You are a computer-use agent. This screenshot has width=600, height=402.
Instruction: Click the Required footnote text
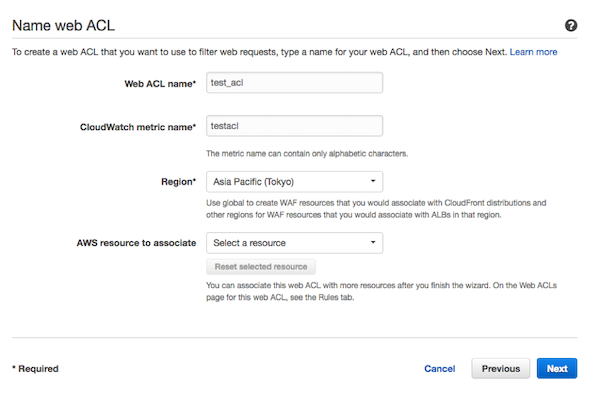pos(35,369)
